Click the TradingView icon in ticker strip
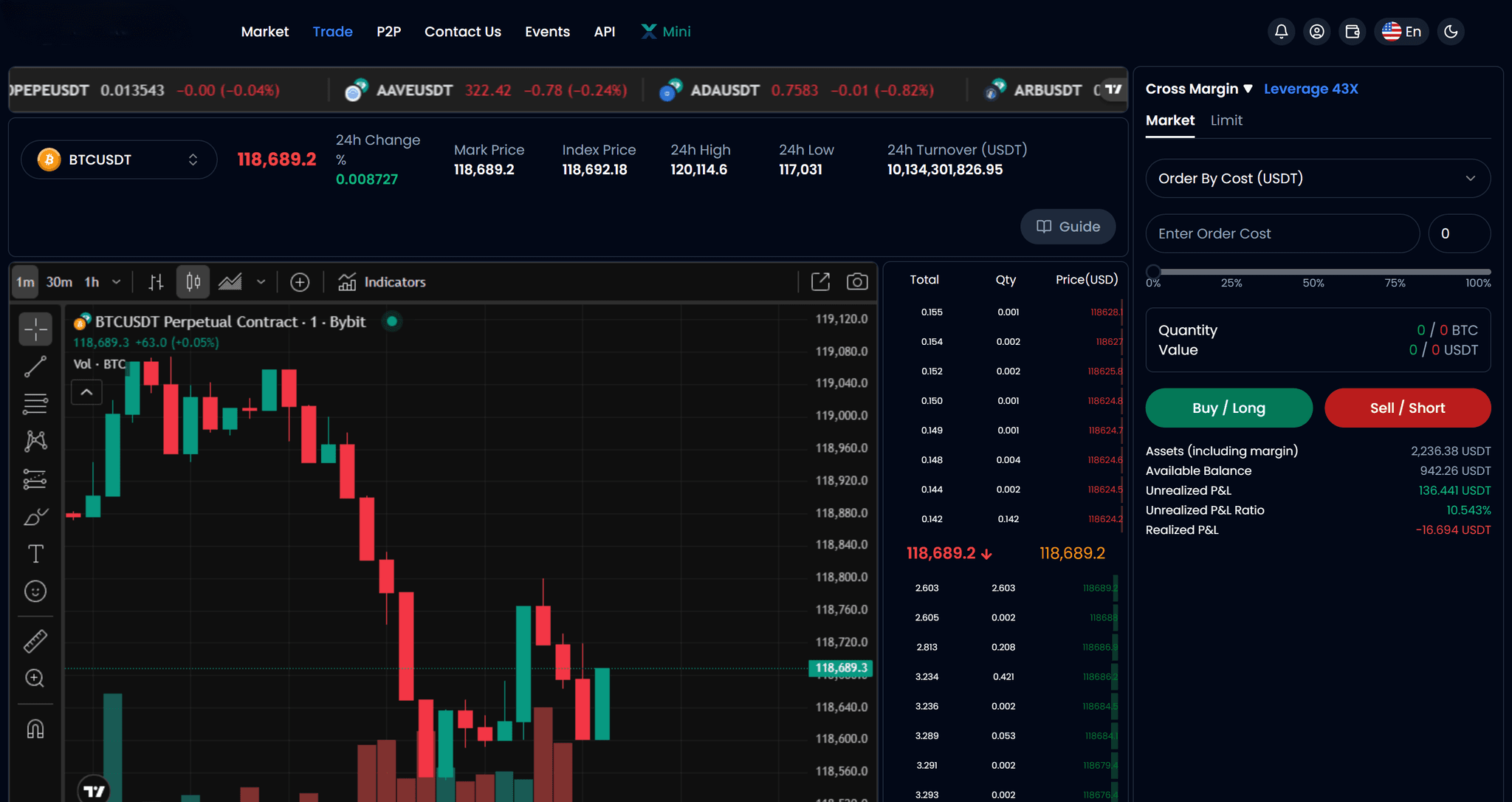Image resolution: width=1512 pixels, height=802 pixels. click(x=1113, y=89)
